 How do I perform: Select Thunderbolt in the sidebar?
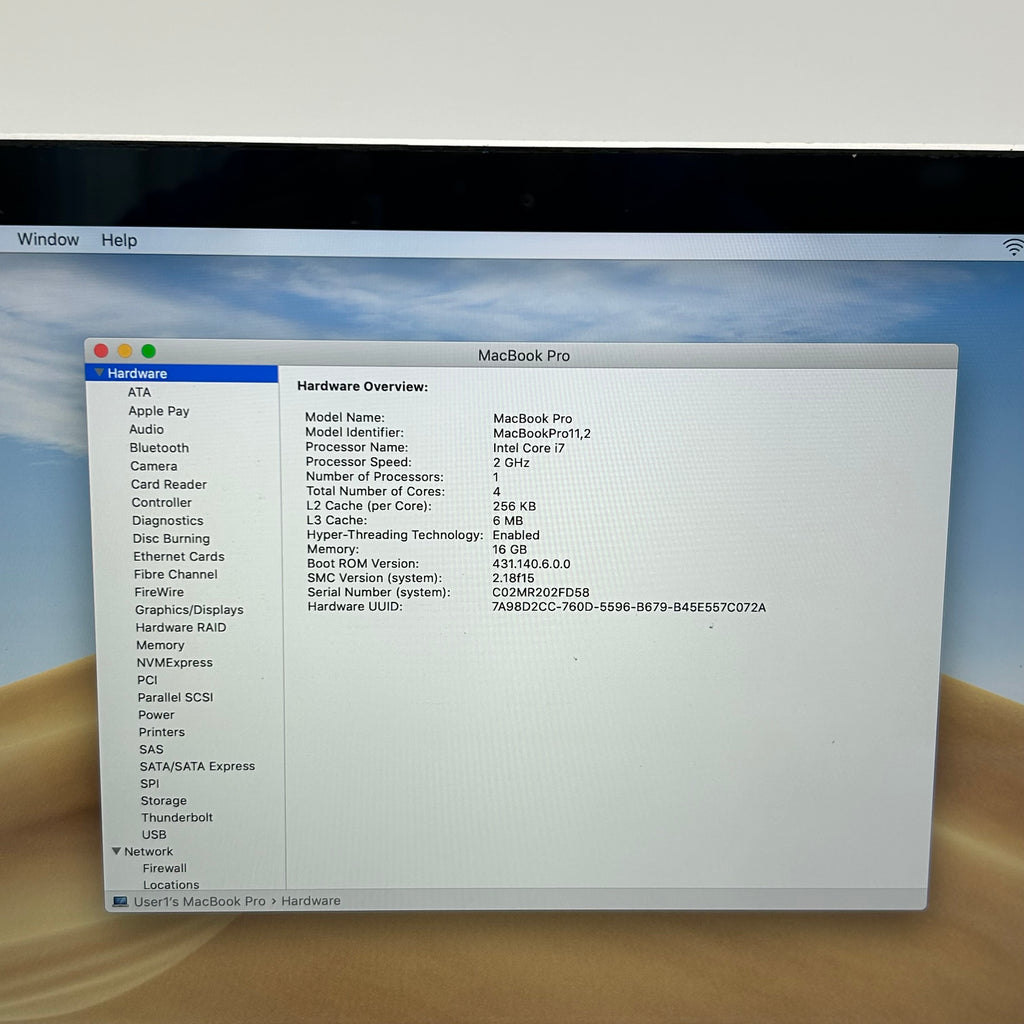pyautogui.click(x=177, y=817)
